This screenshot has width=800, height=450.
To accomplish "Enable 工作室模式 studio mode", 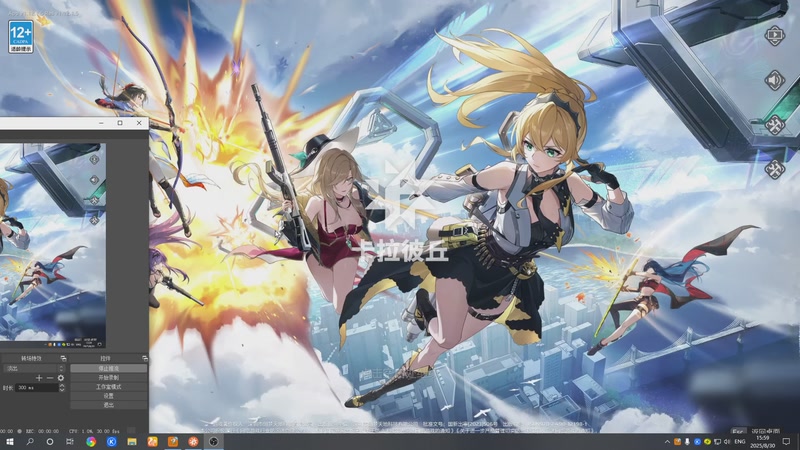I will pyautogui.click(x=109, y=387).
